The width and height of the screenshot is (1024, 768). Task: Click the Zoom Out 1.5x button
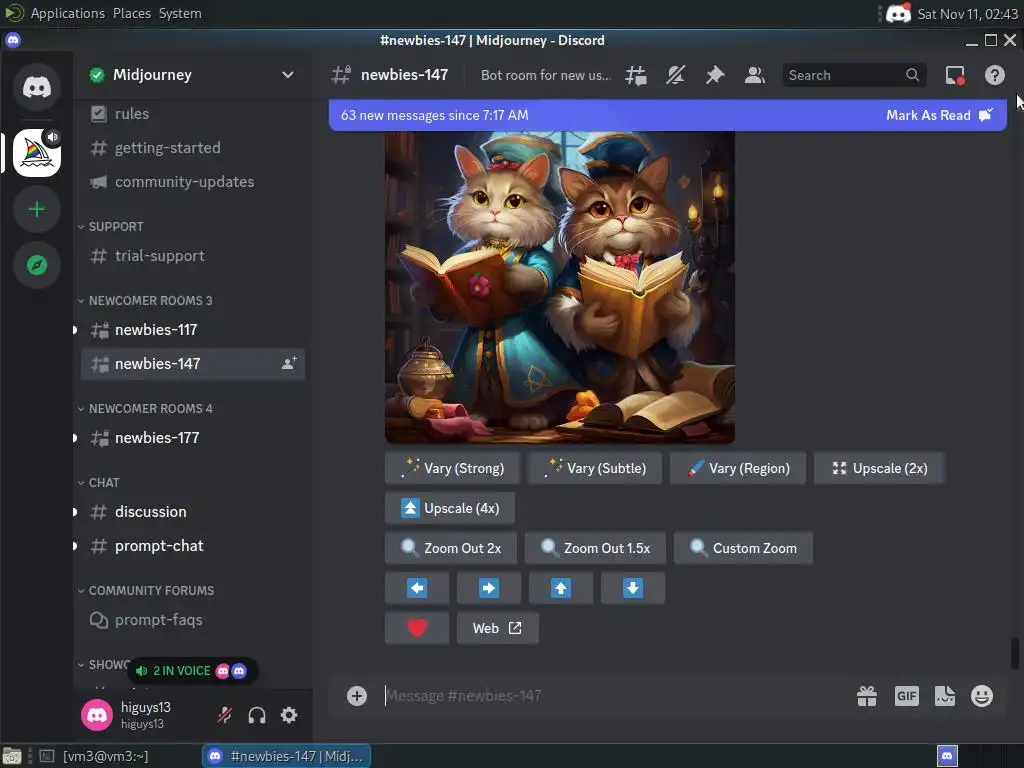coord(595,548)
